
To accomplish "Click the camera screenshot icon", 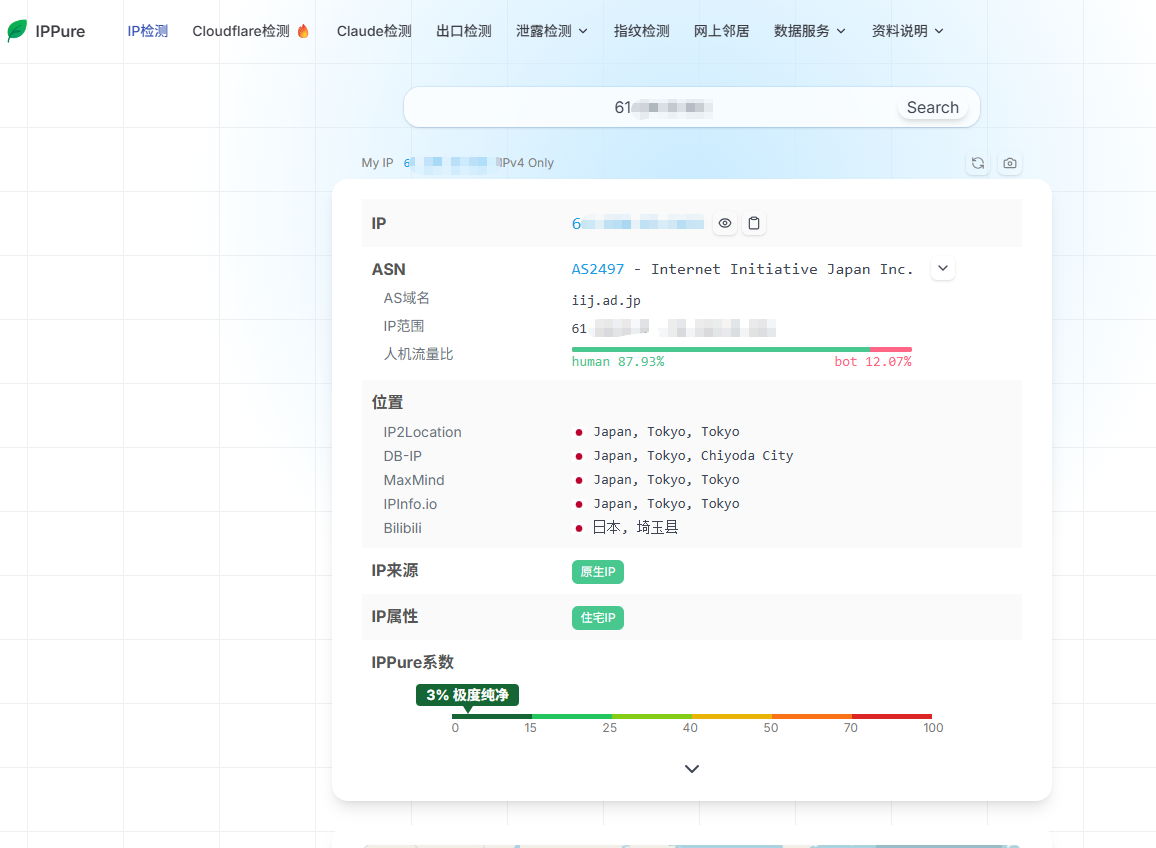I will point(1010,163).
